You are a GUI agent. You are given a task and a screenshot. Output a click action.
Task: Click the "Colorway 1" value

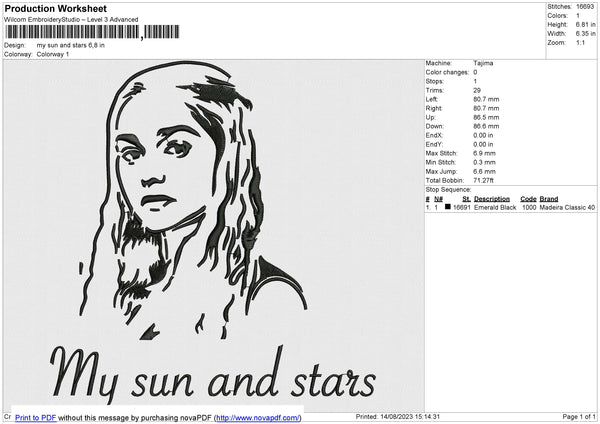point(53,54)
